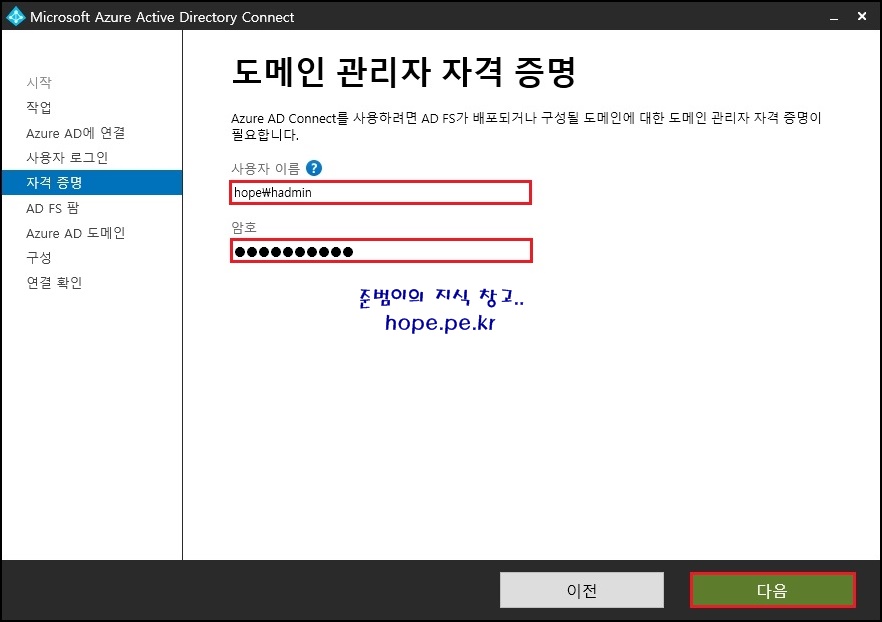Open the Azure AD 도메인 step
Viewport: 882px width, 622px height.
point(75,233)
